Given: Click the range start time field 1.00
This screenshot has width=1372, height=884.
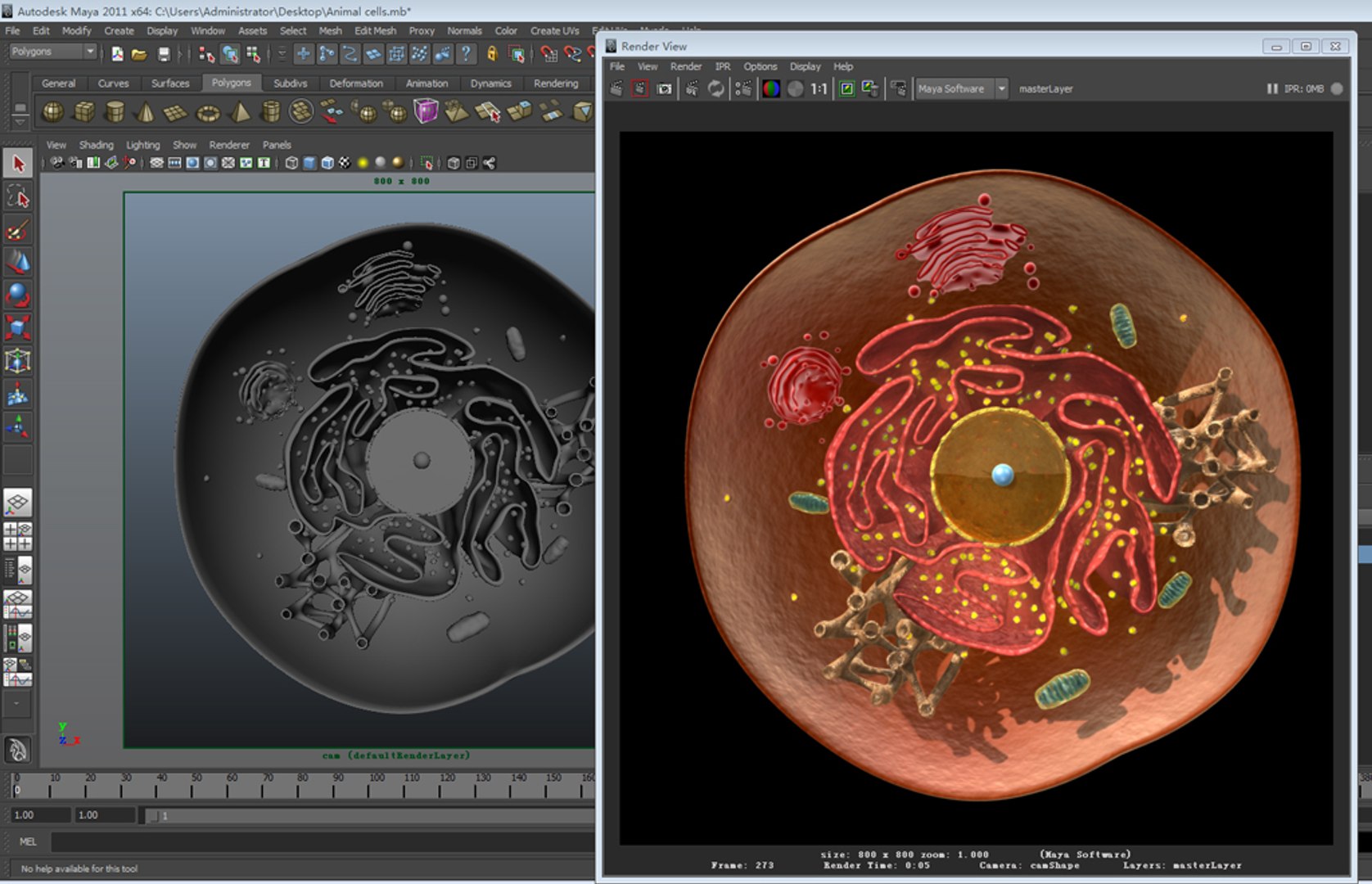Looking at the screenshot, I should coord(40,815).
